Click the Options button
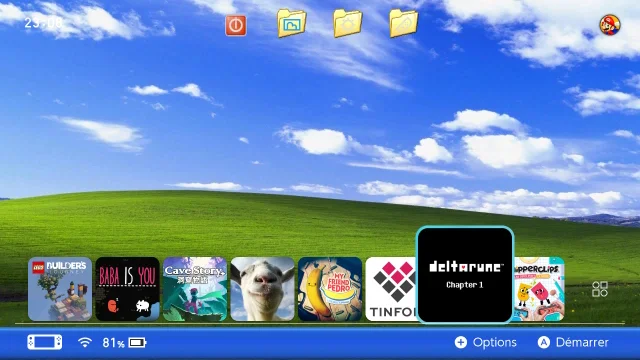This screenshot has width=640, height=360. tap(486, 342)
